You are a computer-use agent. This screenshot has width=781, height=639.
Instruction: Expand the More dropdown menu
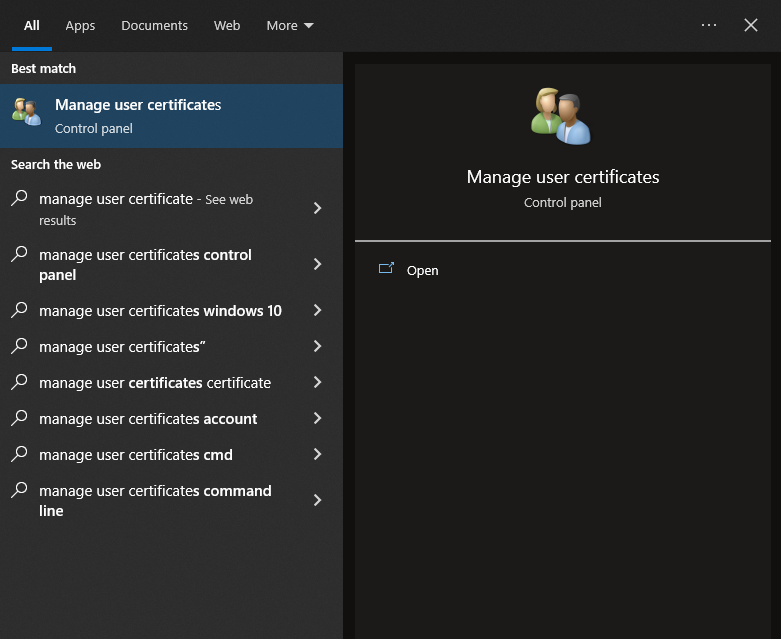tap(290, 25)
